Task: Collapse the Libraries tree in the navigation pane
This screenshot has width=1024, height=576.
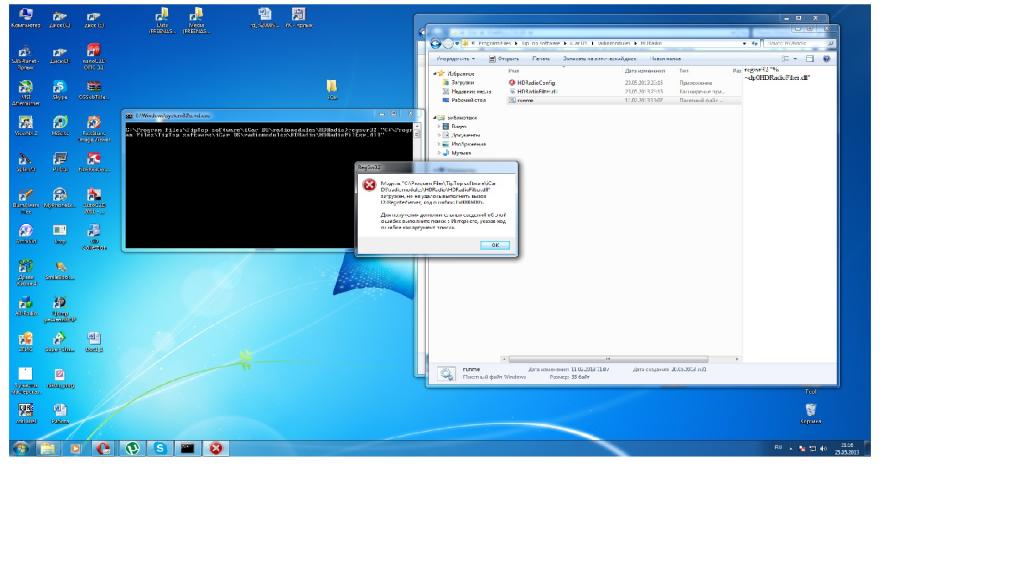Action: (435, 117)
